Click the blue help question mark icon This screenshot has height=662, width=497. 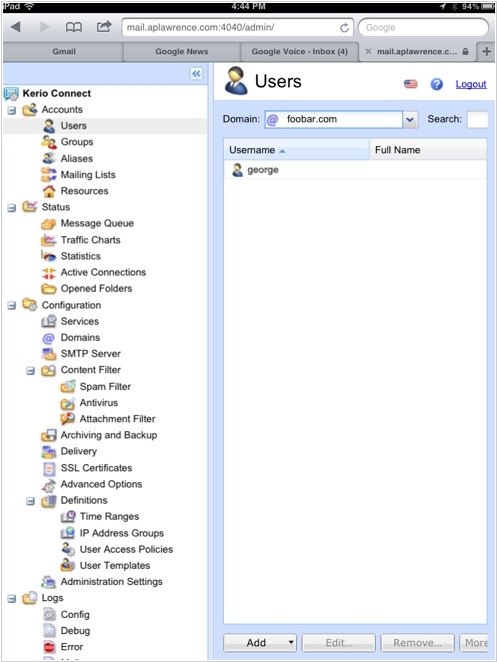tap(436, 84)
